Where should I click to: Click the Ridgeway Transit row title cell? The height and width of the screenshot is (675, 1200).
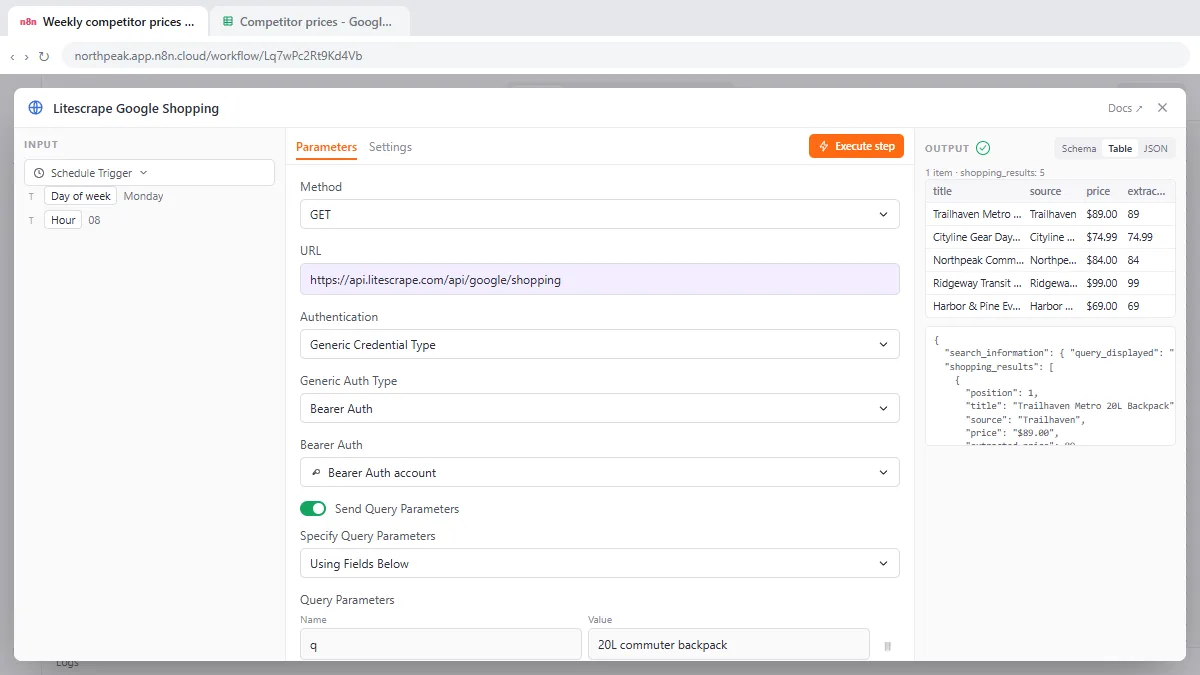tap(975, 283)
